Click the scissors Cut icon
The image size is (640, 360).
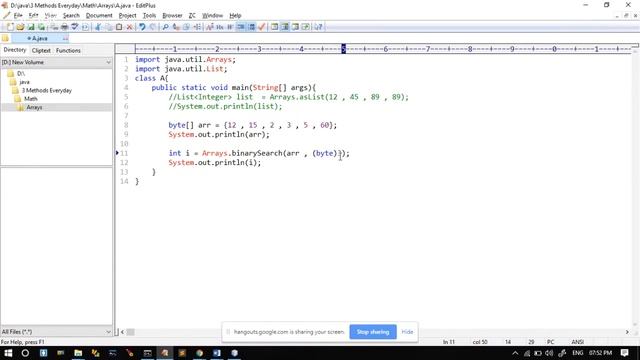(x=98, y=27)
